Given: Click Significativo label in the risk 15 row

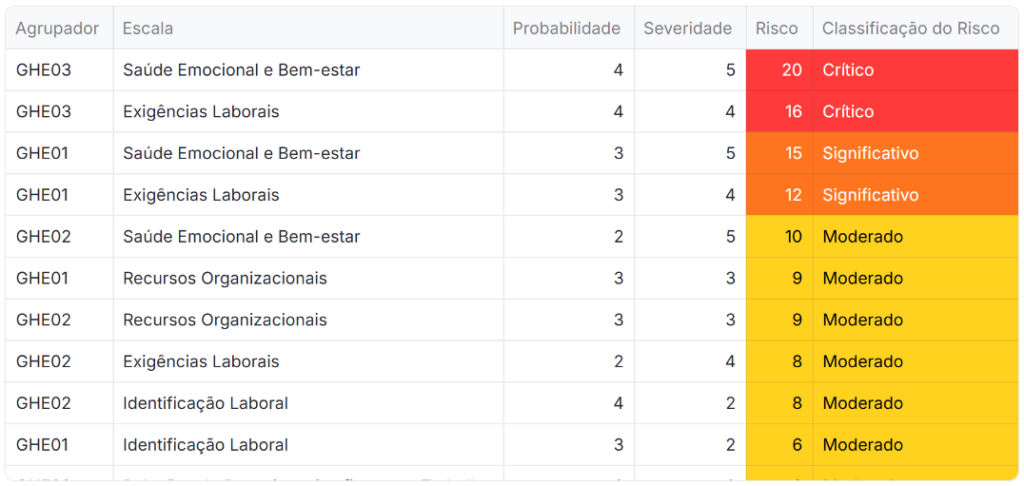Looking at the screenshot, I should (x=870, y=154).
